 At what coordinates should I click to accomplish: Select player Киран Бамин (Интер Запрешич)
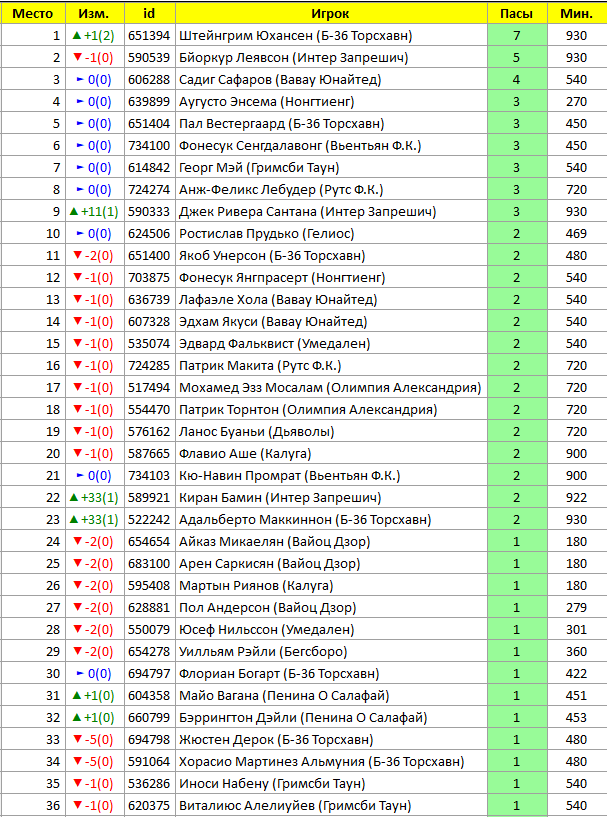click(x=280, y=498)
